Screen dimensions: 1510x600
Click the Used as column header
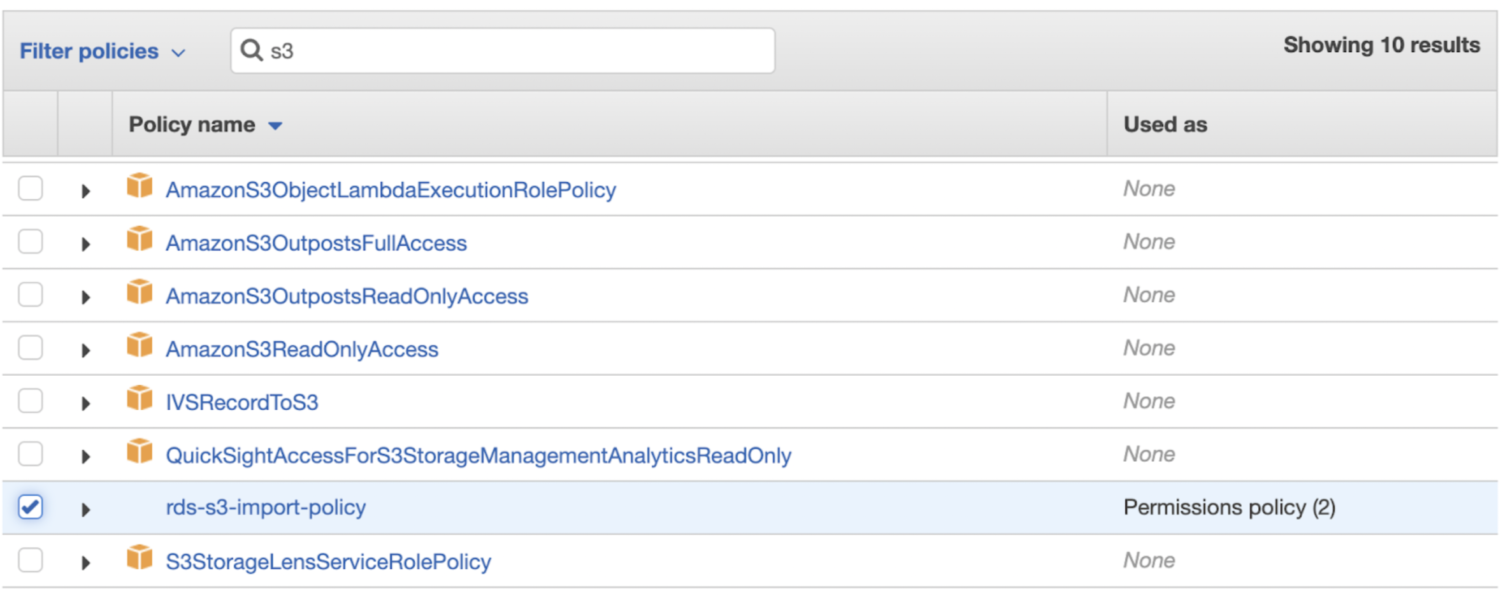point(1164,124)
